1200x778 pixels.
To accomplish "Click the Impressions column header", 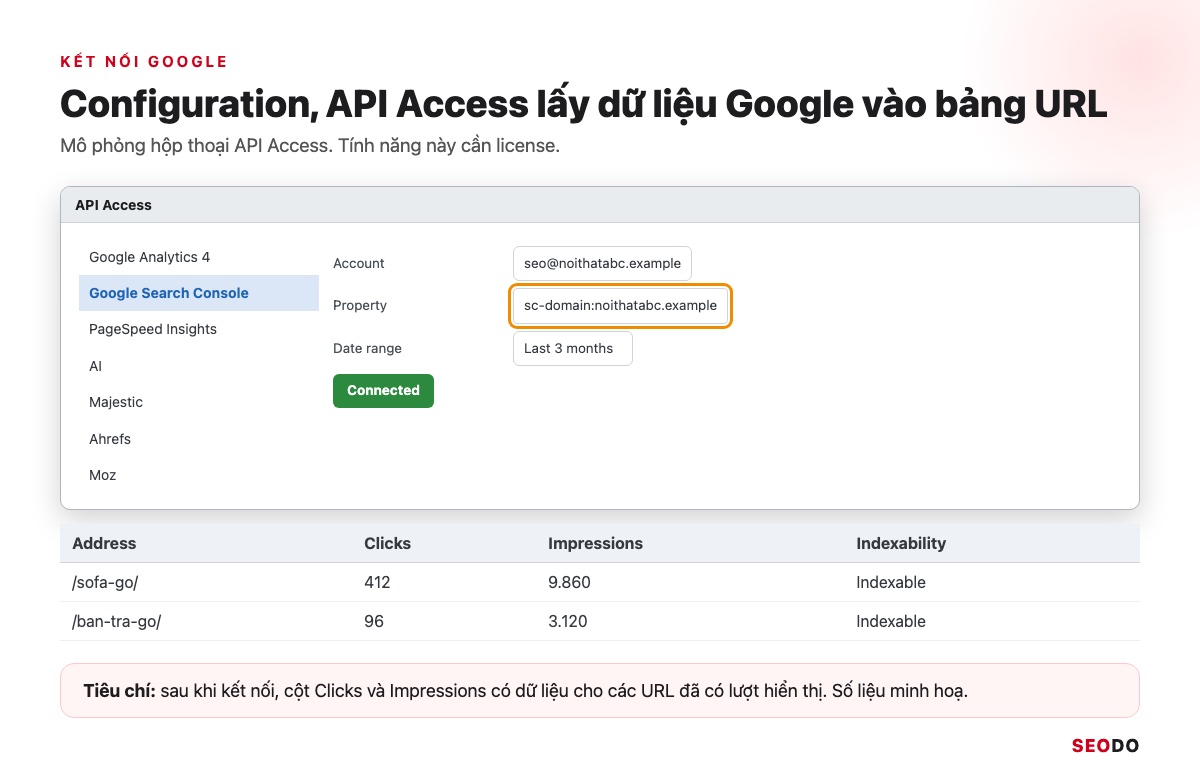I will tap(595, 544).
